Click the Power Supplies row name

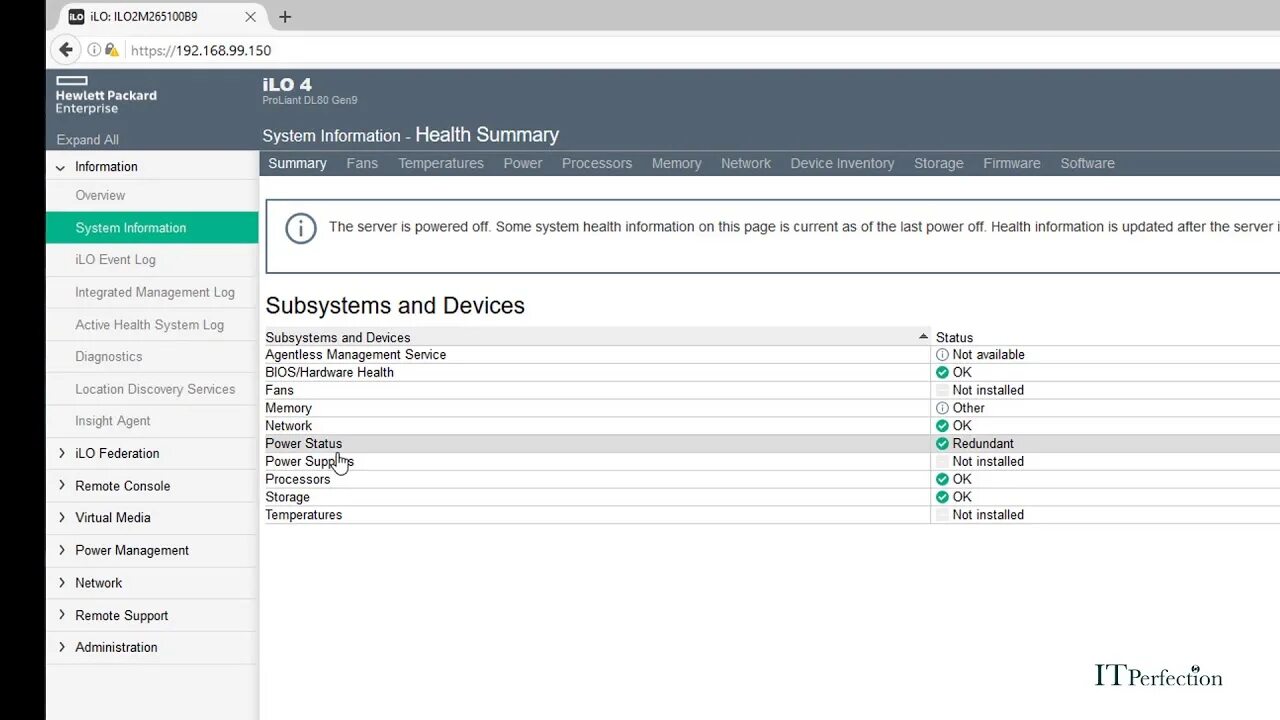(x=309, y=462)
